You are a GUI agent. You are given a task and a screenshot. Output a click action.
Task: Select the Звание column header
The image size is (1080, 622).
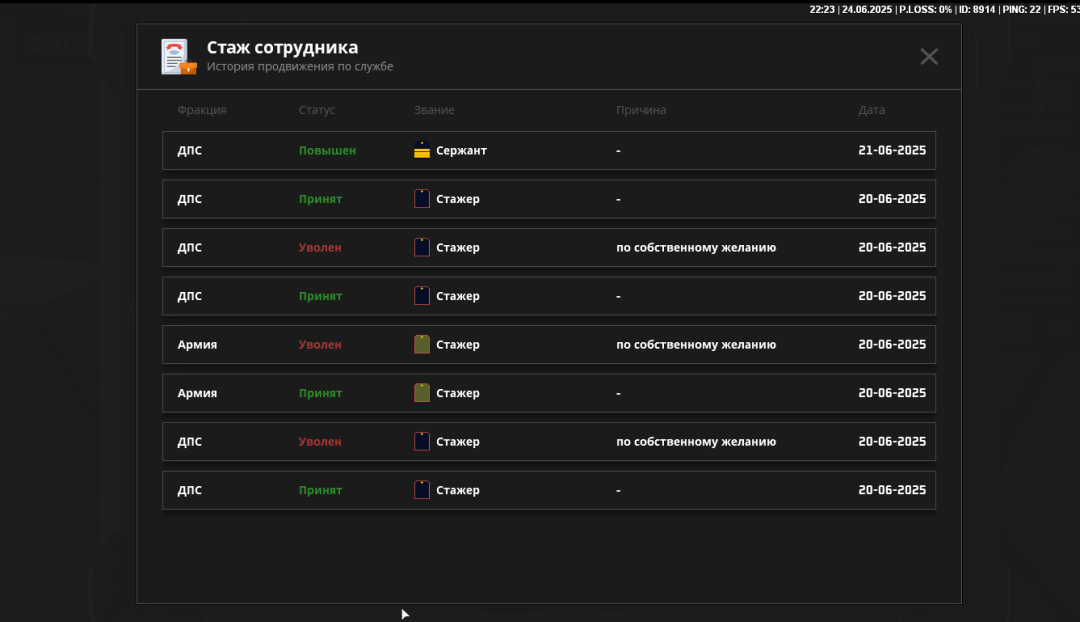pyautogui.click(x=434, y=110)
